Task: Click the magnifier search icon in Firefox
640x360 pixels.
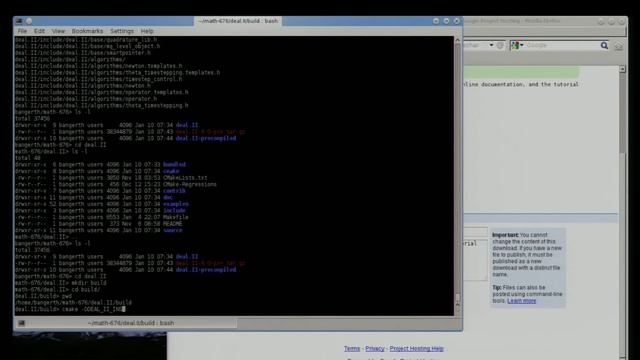Action: pyautogui.click(x=604, y=45)
